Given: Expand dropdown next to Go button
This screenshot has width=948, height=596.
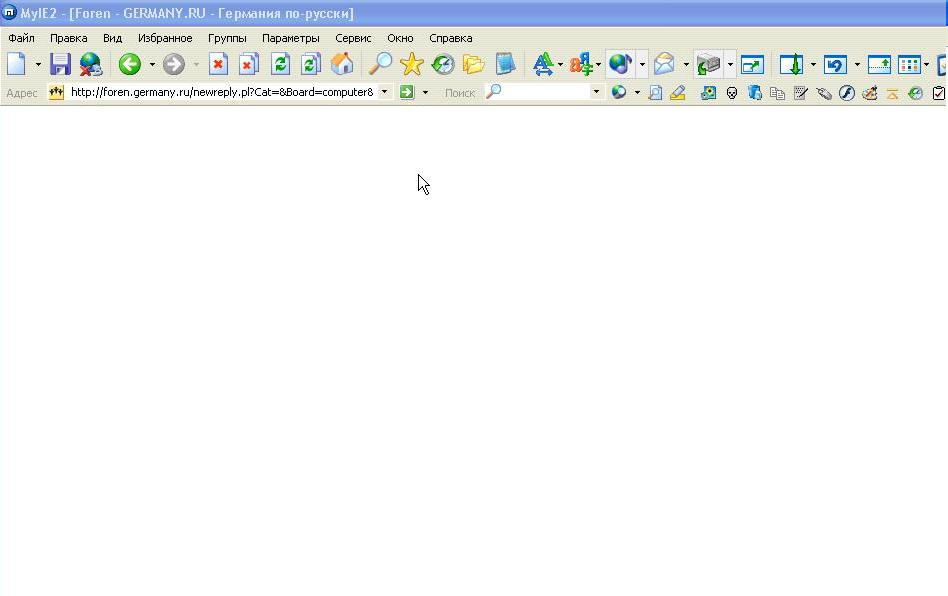Looking at the screenshot, I should 425,92.
